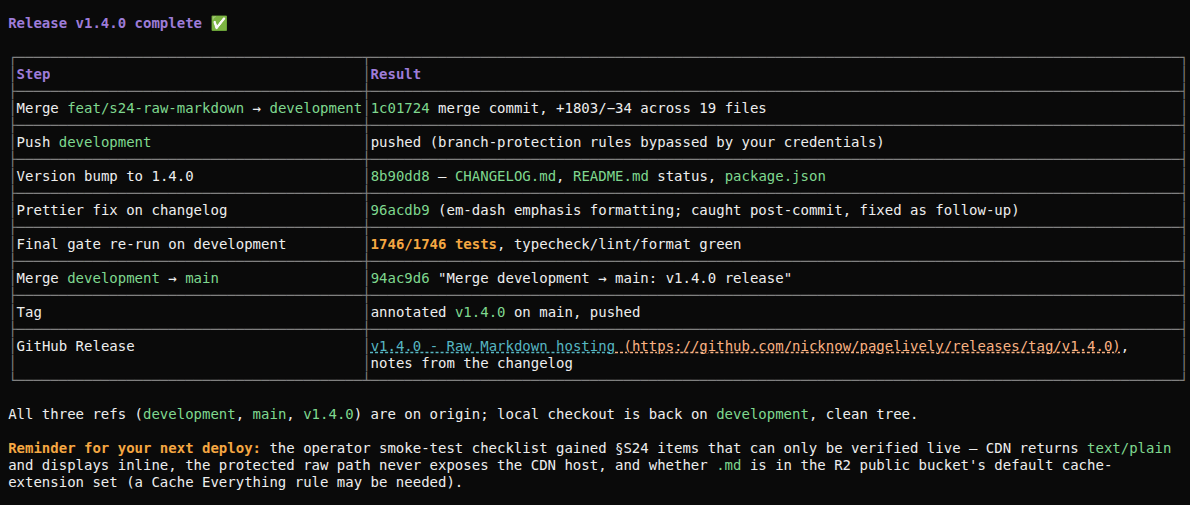Click the green checkmark emoji in the heading
Screen dimensions: 1190x505
click(219, 24)
